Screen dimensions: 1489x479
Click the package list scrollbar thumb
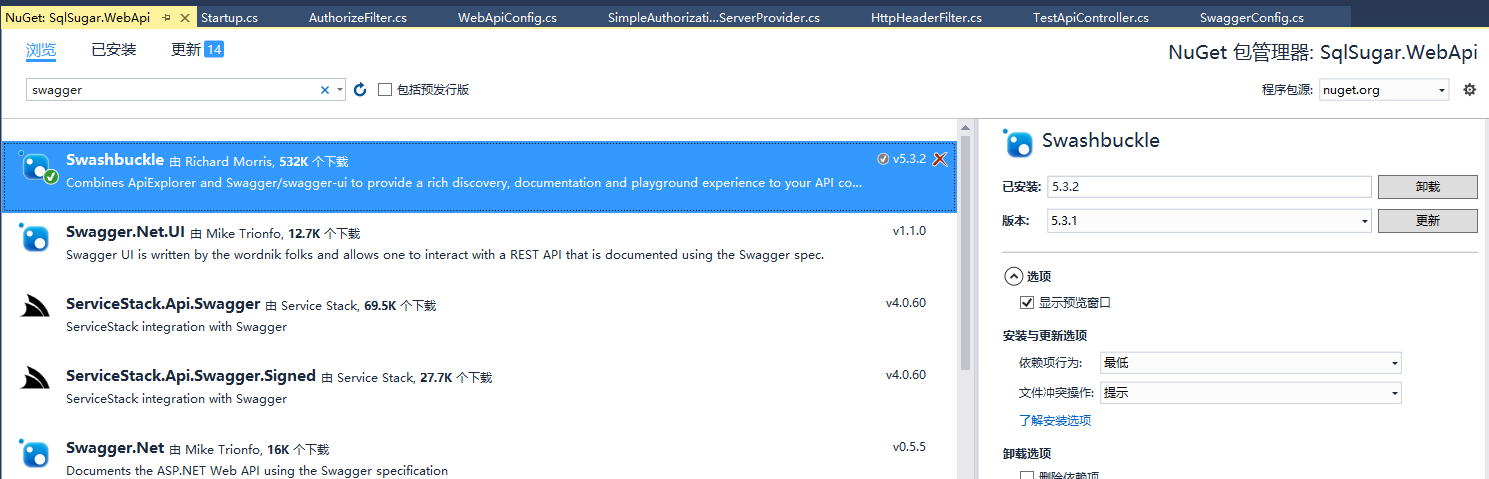965,253
